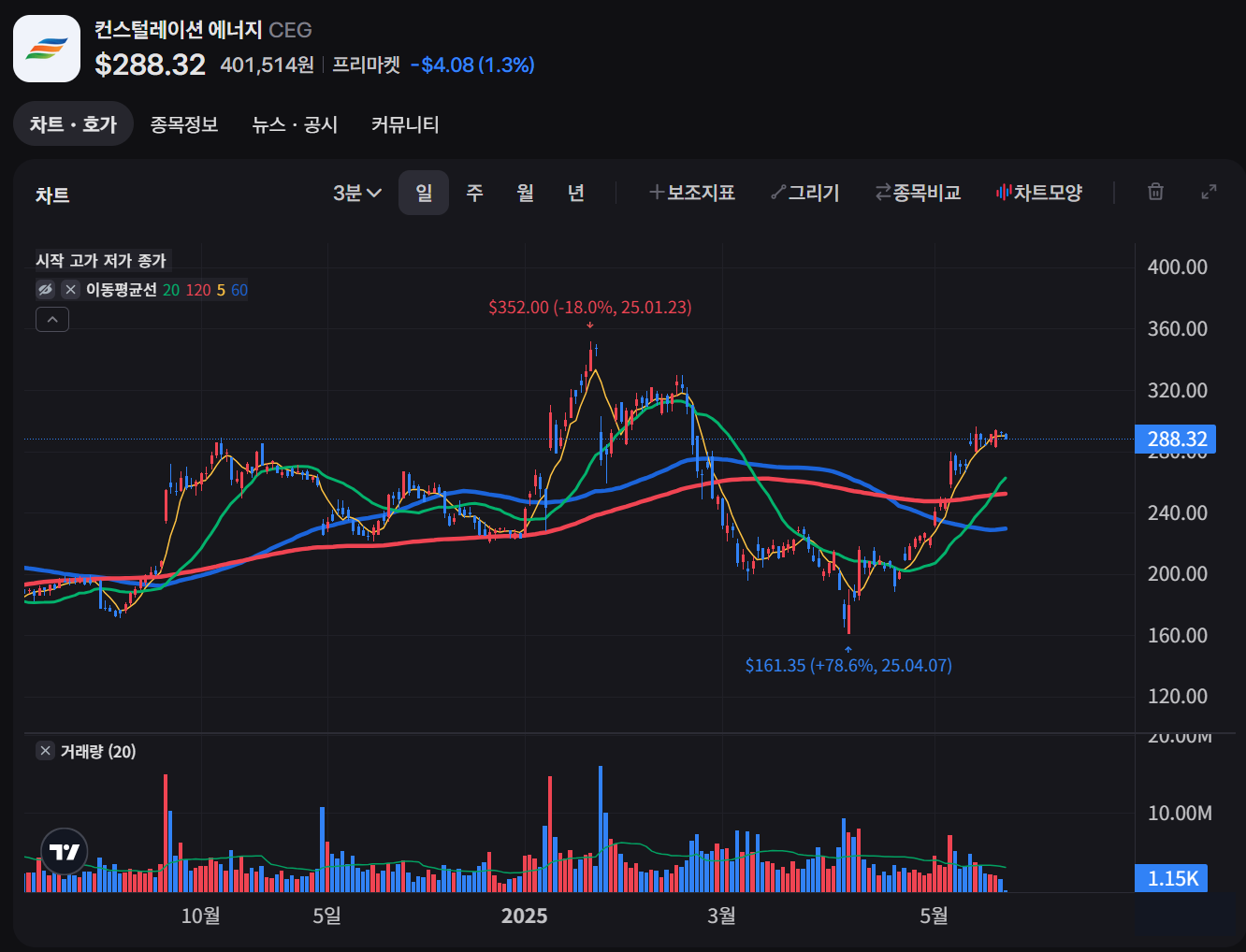Open 종목비교 stock comparison

(x=918, y=193)
